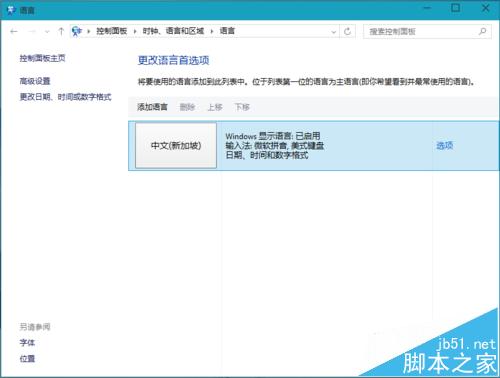Click the forward navigation arrow
This screenshot has height=378, width=500.
pos(32,31)
